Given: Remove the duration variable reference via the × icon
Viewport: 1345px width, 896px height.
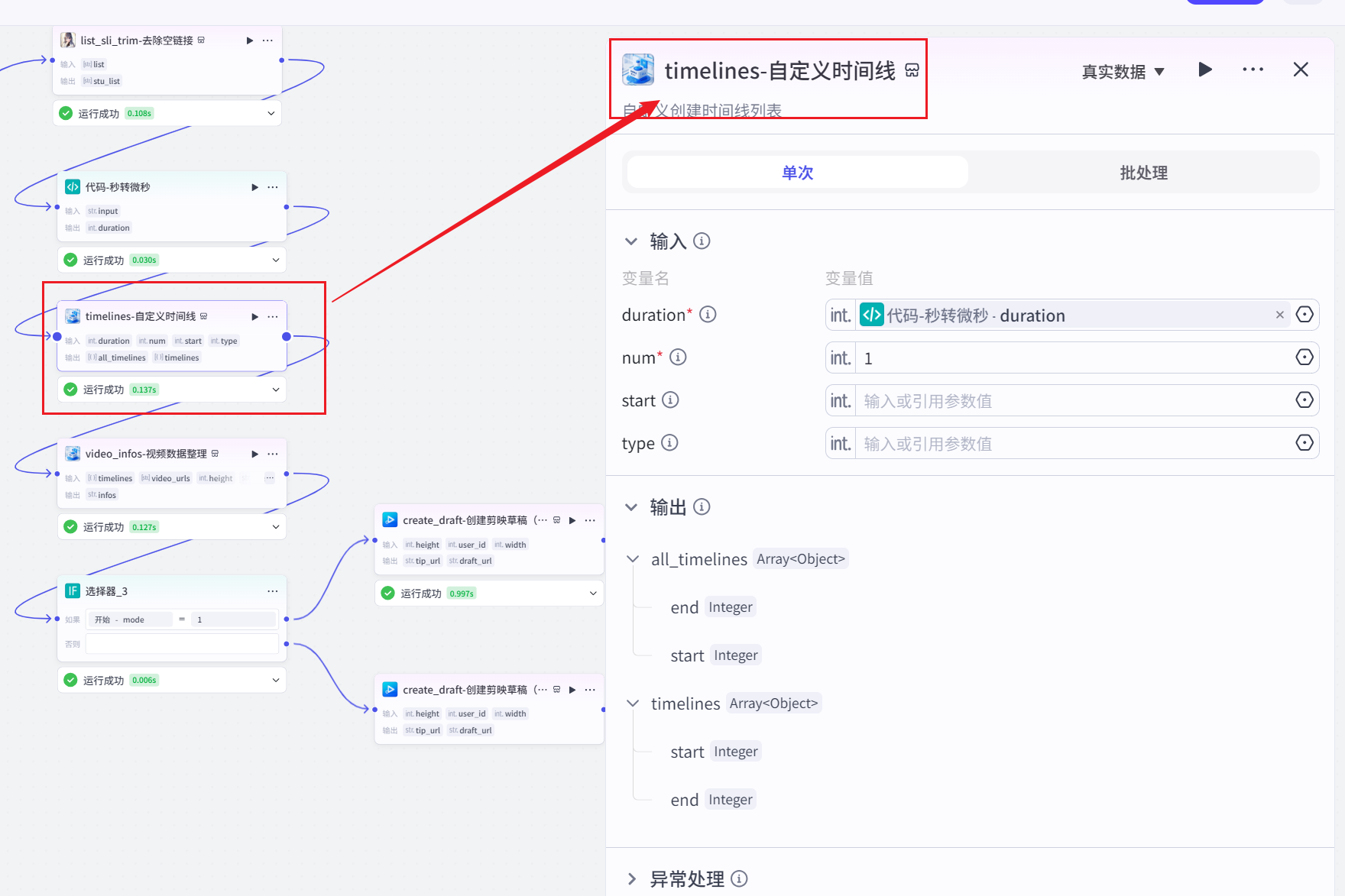Looking at the screenshot, I should (1279, 314).
